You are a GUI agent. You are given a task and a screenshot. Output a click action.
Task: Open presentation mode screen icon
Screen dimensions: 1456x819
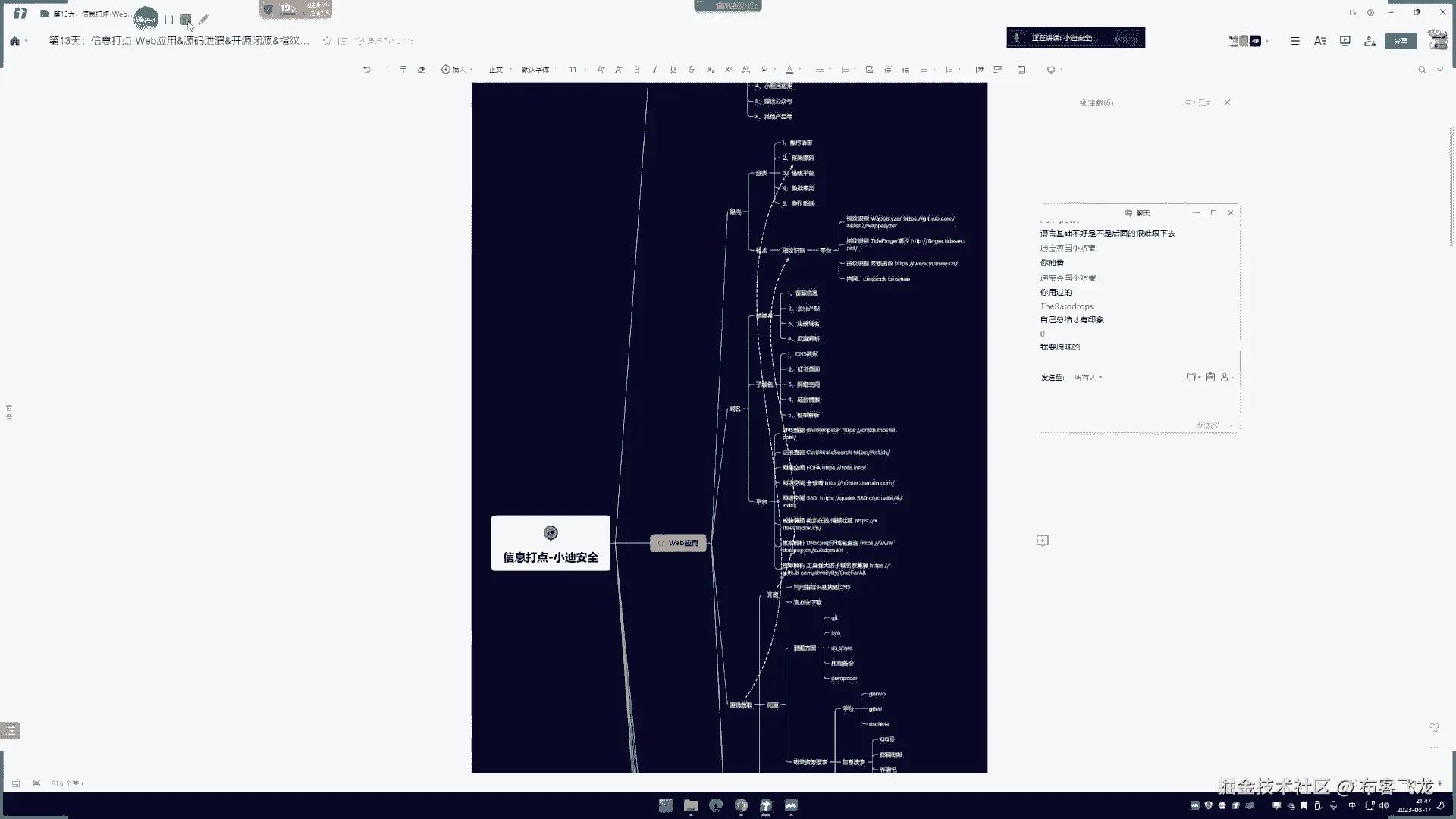coord(1345,41)
